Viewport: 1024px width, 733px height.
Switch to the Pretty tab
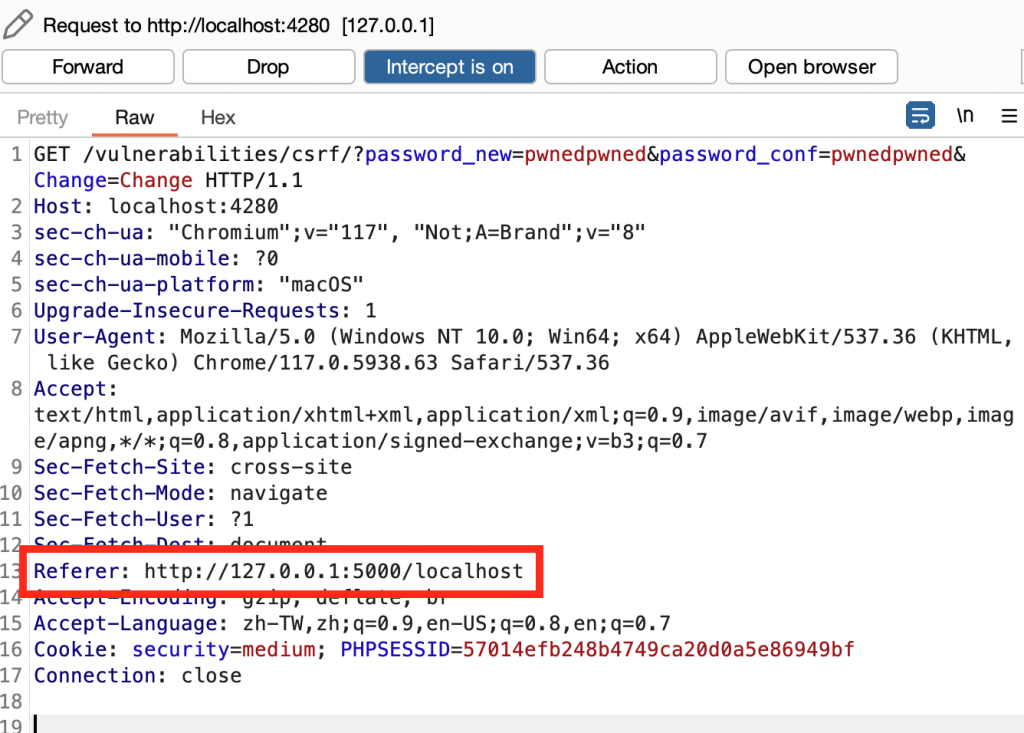pyautogui.click(x=42, y=118)
